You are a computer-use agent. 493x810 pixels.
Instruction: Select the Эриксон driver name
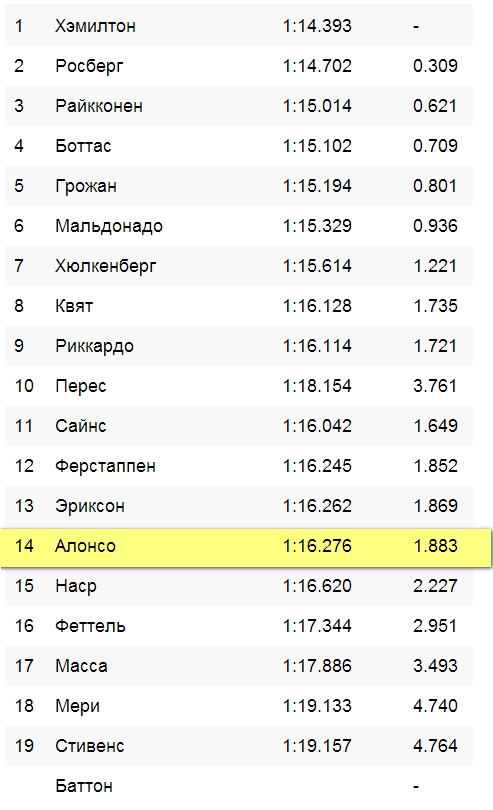(x=90, y=506)
